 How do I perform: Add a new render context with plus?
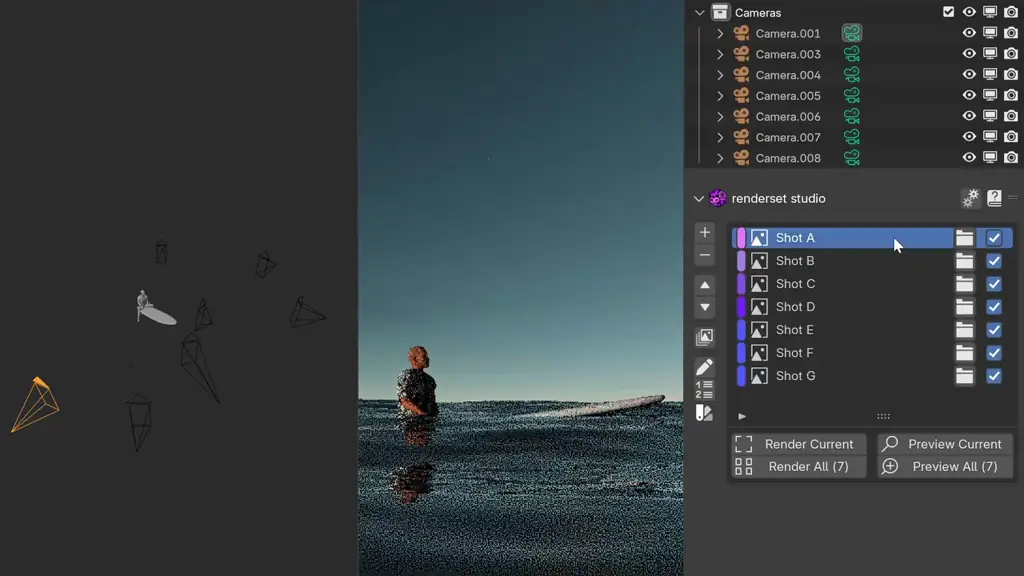[x=705, y=232]
